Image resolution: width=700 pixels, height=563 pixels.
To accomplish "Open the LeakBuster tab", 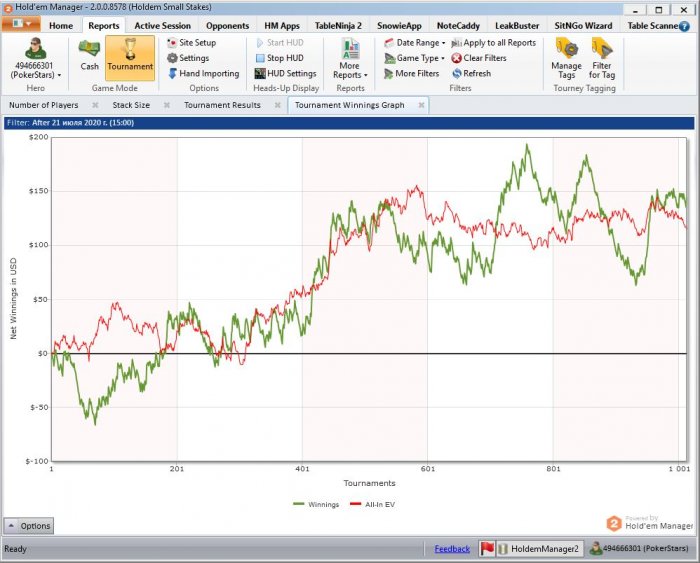I will click(517, 26).
